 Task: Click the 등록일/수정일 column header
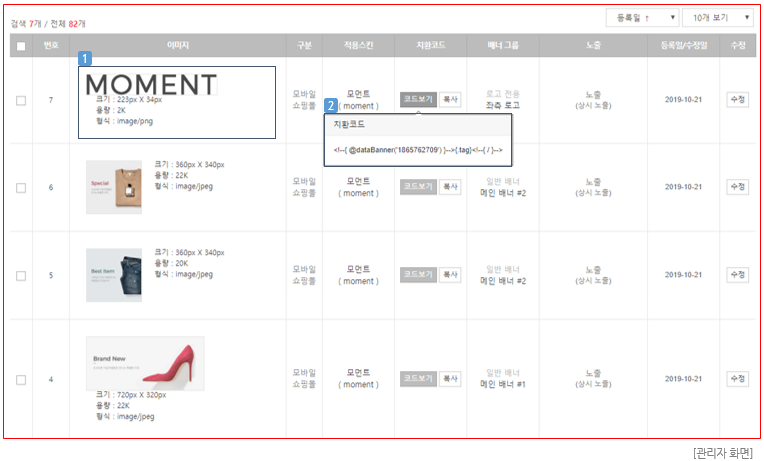[x=683, y=46]
